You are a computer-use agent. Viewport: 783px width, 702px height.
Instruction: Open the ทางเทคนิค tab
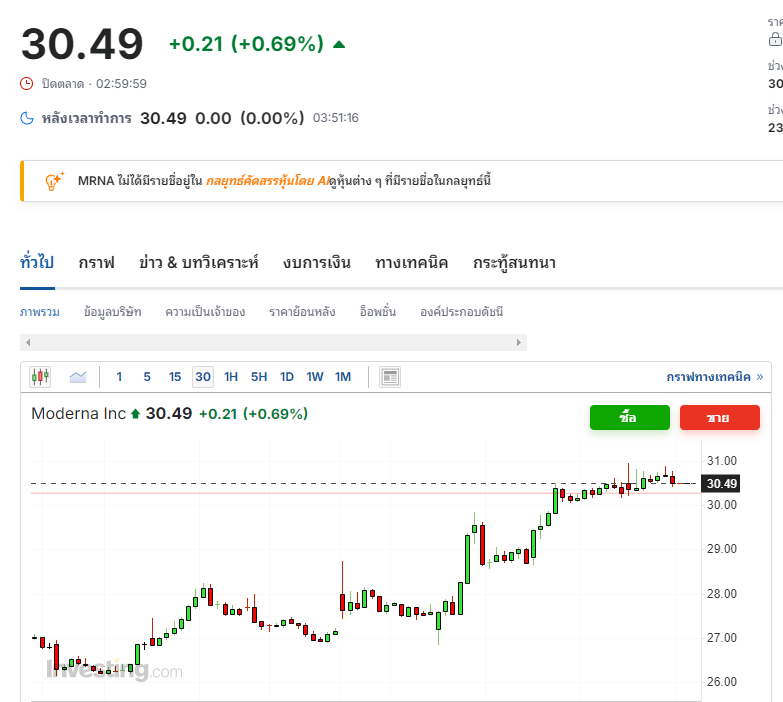point(411,263)
